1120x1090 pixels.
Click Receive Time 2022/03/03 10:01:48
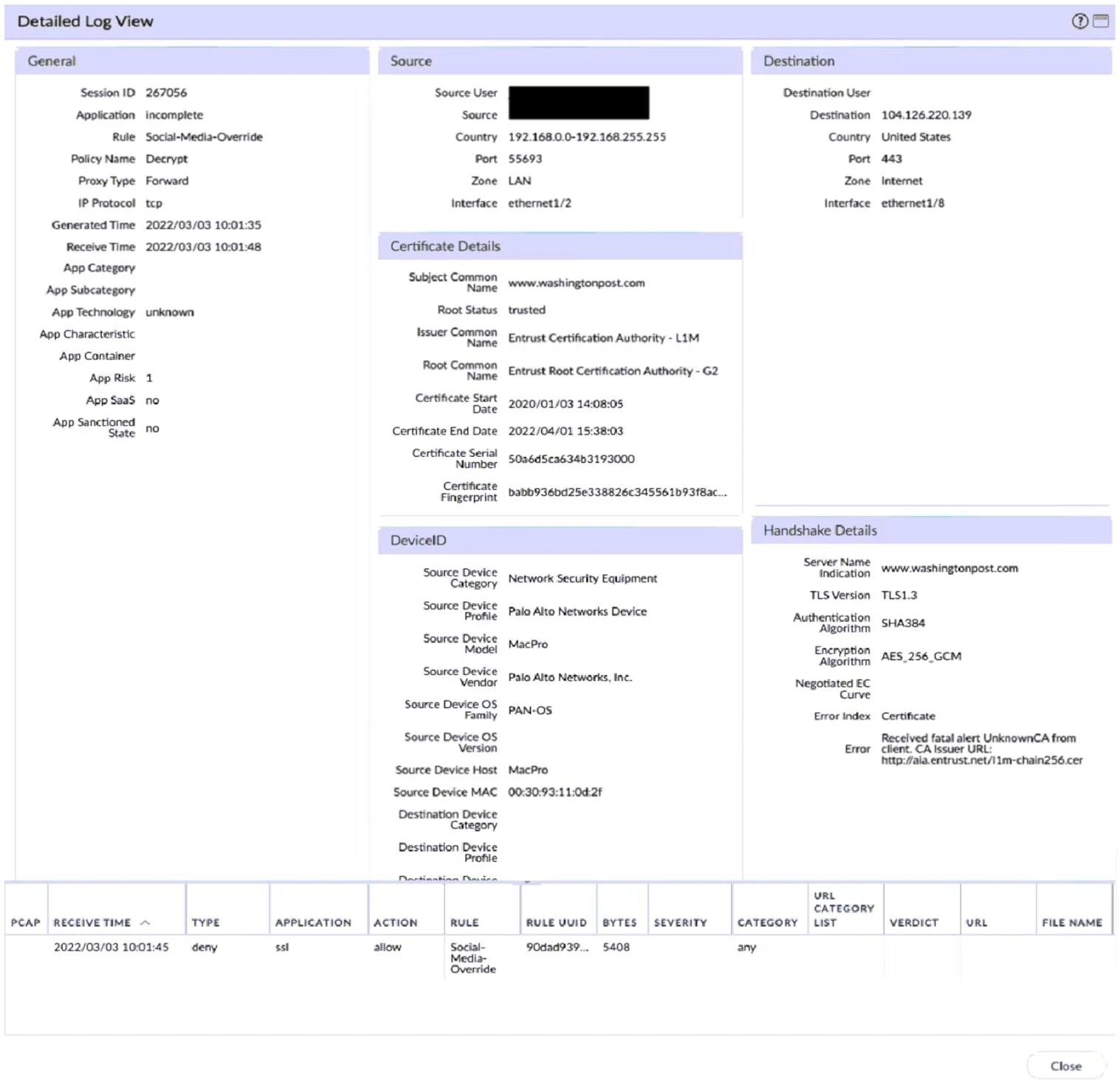(203, 246)
